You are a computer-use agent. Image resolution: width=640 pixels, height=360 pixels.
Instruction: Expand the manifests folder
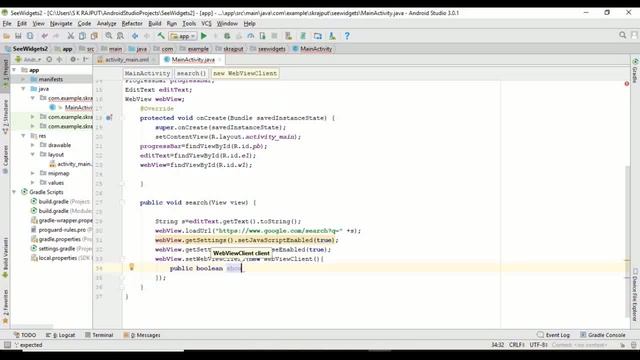coord(23,79)
